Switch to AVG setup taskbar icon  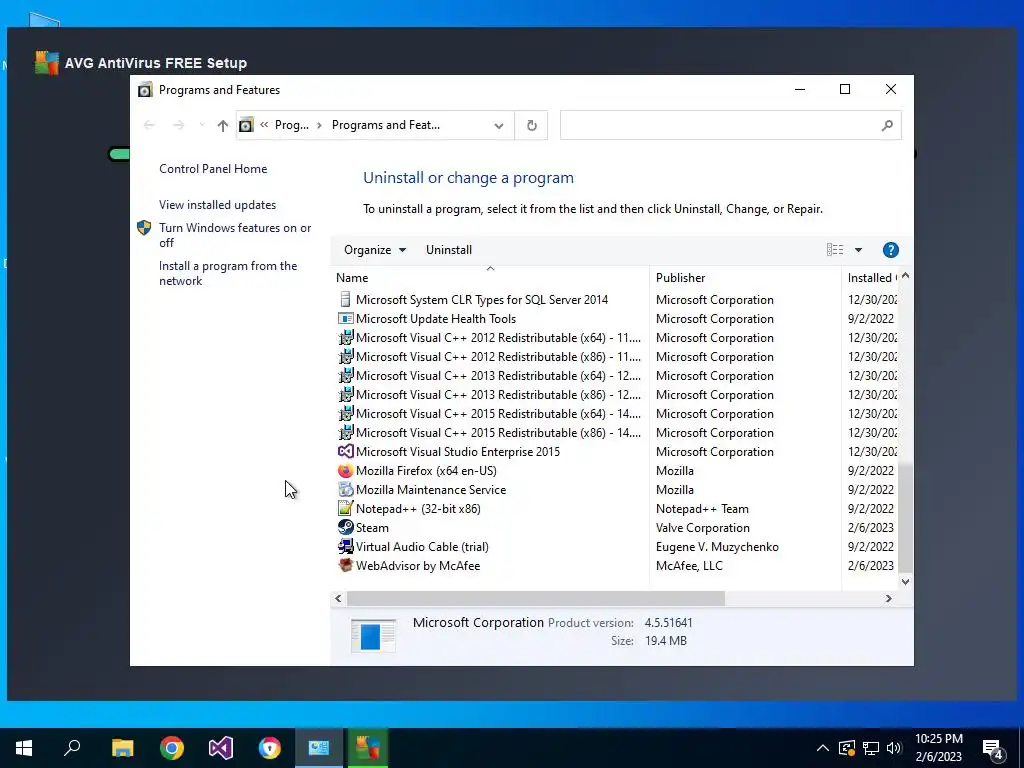click(368, 748)
